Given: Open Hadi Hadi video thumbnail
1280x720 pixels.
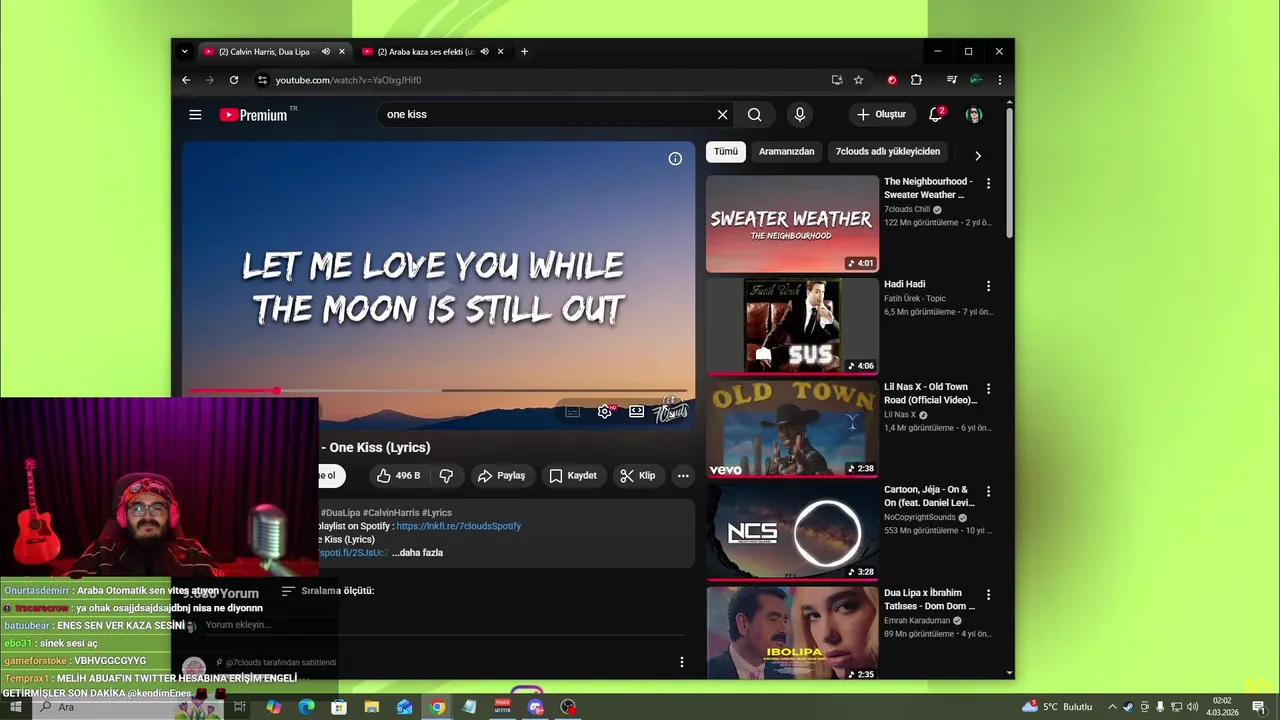Looking at the screenshot, I should point(792,326).
